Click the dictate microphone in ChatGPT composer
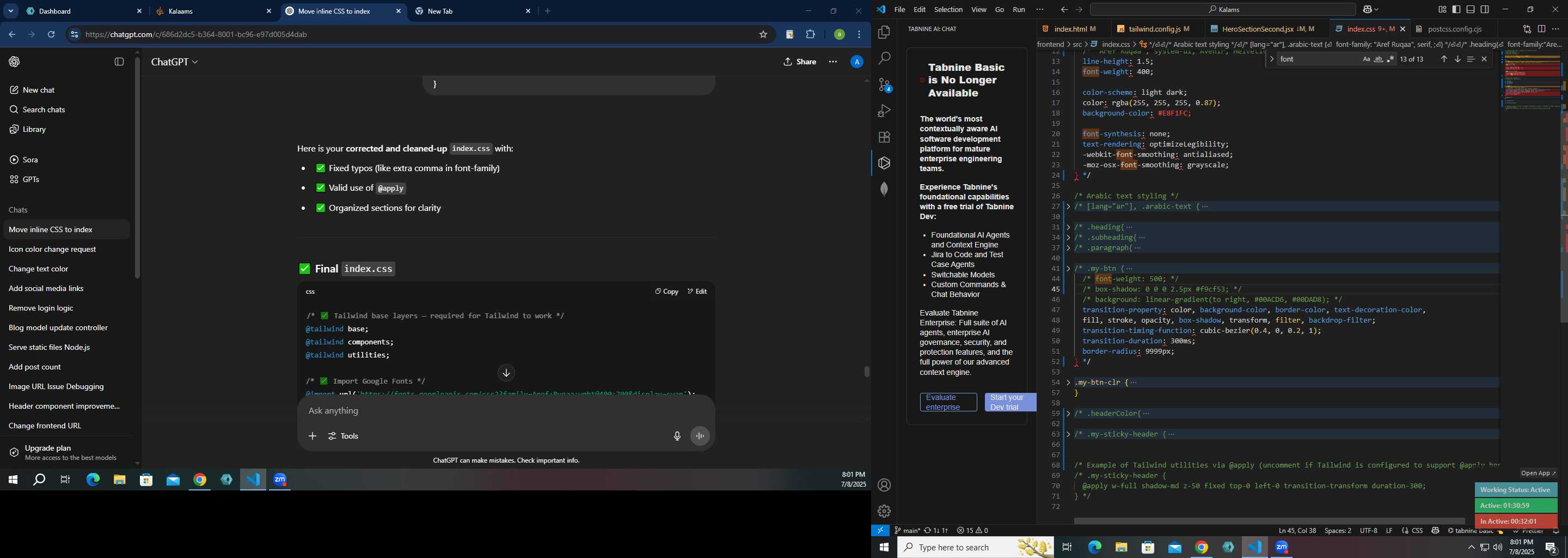This screenshot has height=558, width=1568. coord(676,436)
